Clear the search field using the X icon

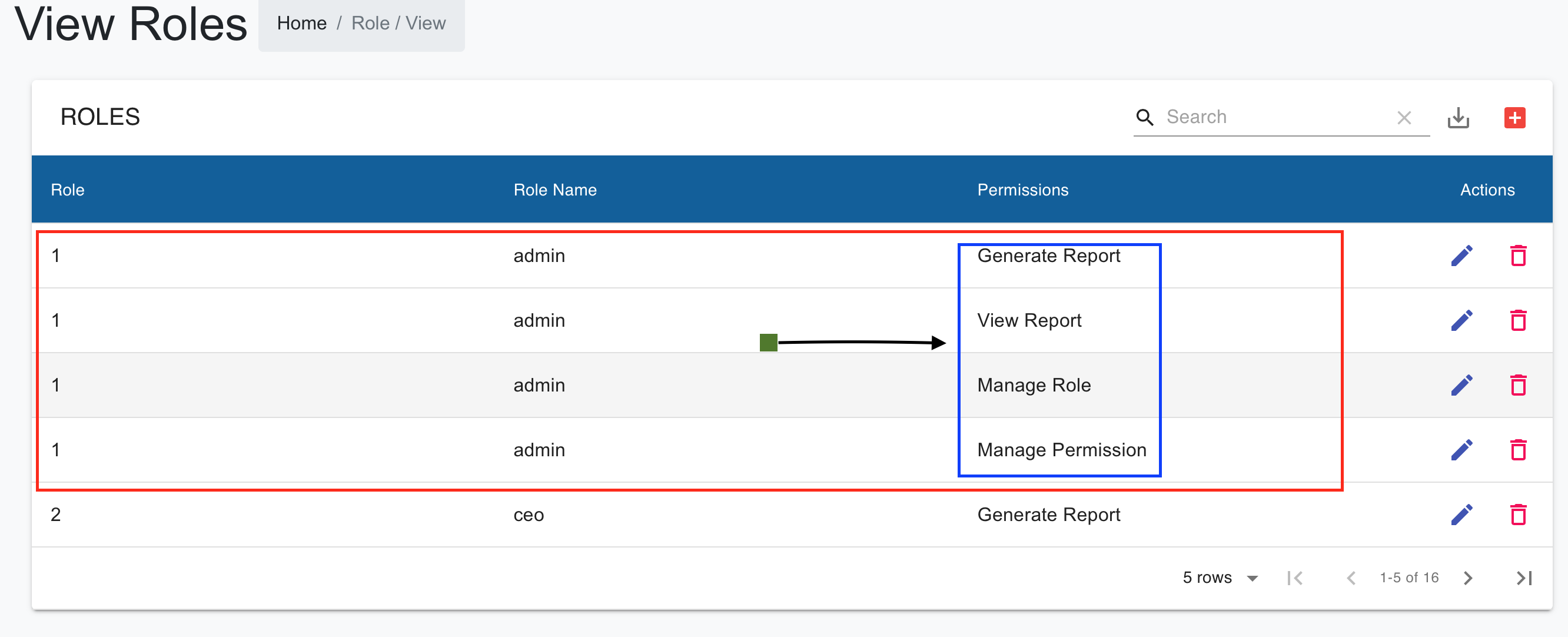(x=1404, y=118)
